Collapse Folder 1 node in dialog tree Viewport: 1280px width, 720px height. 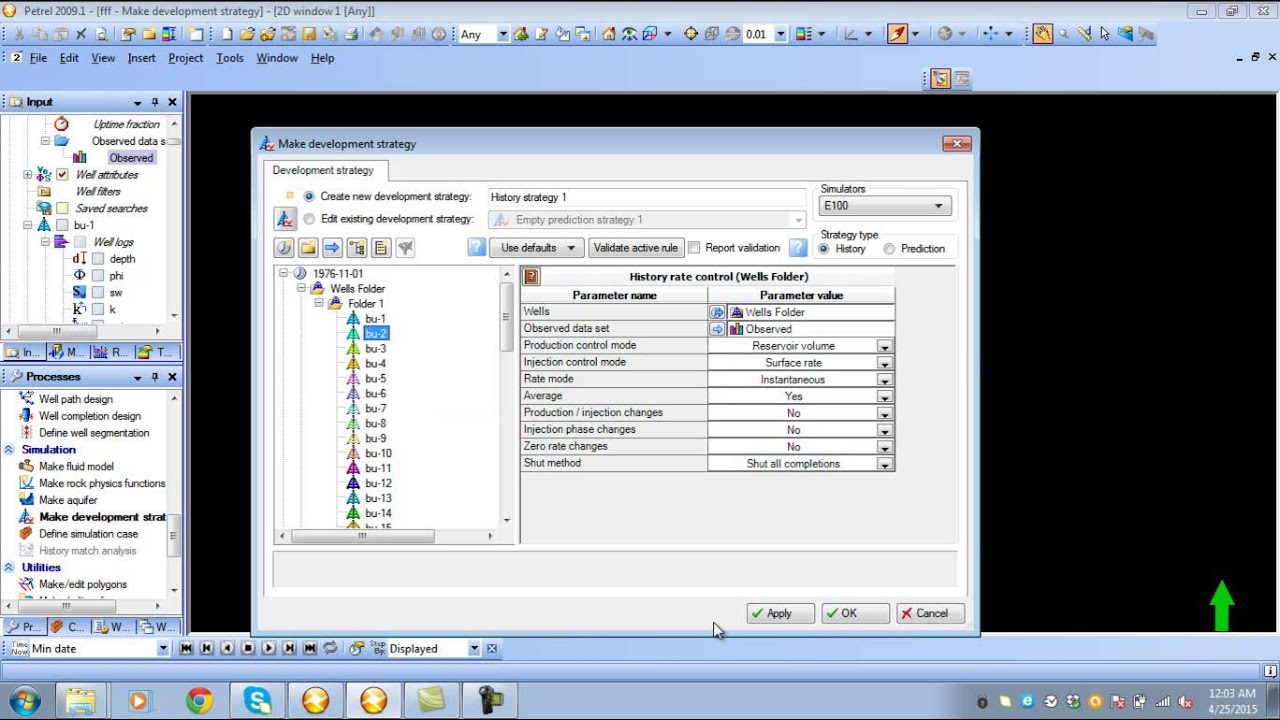319,303
